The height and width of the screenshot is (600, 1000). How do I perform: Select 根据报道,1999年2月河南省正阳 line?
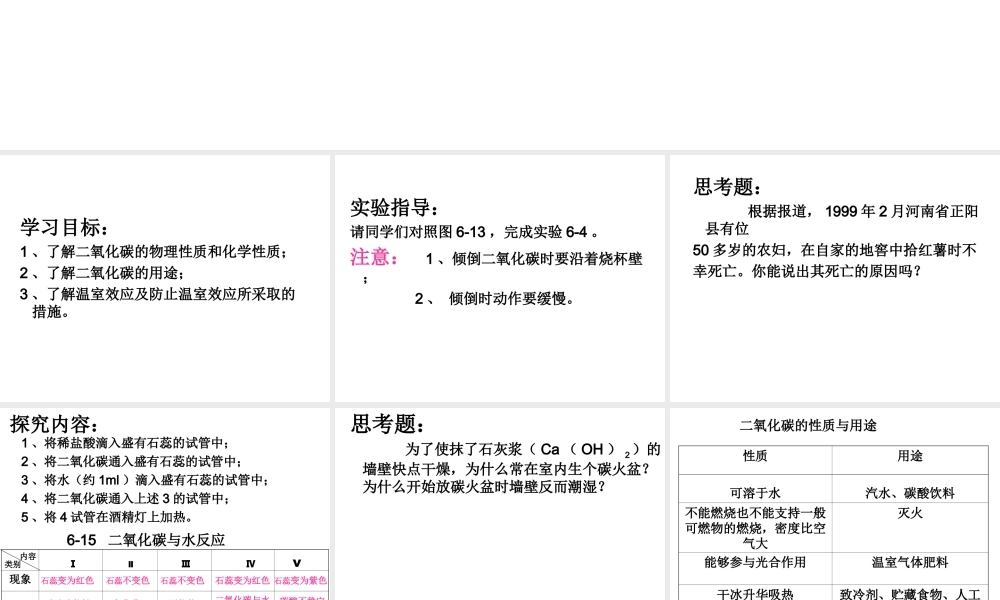tap(862, 212)
